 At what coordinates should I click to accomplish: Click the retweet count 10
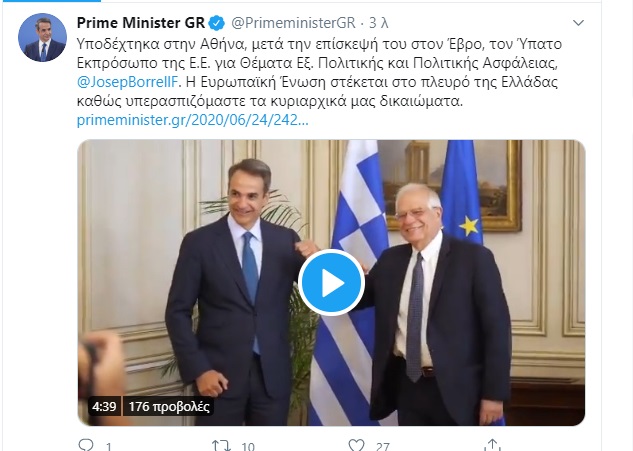(248, 447)
